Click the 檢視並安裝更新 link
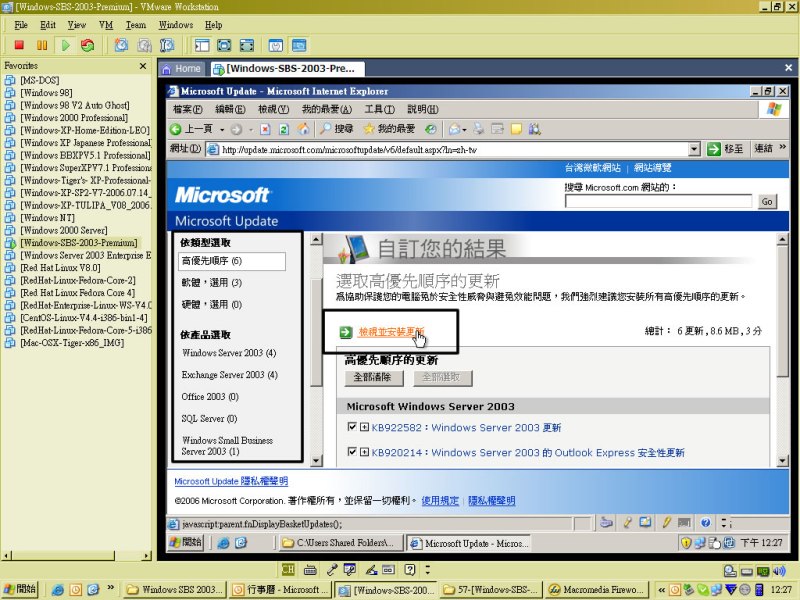Image resolution: width=800 pixels, height=600 pixels. point(391,332)
